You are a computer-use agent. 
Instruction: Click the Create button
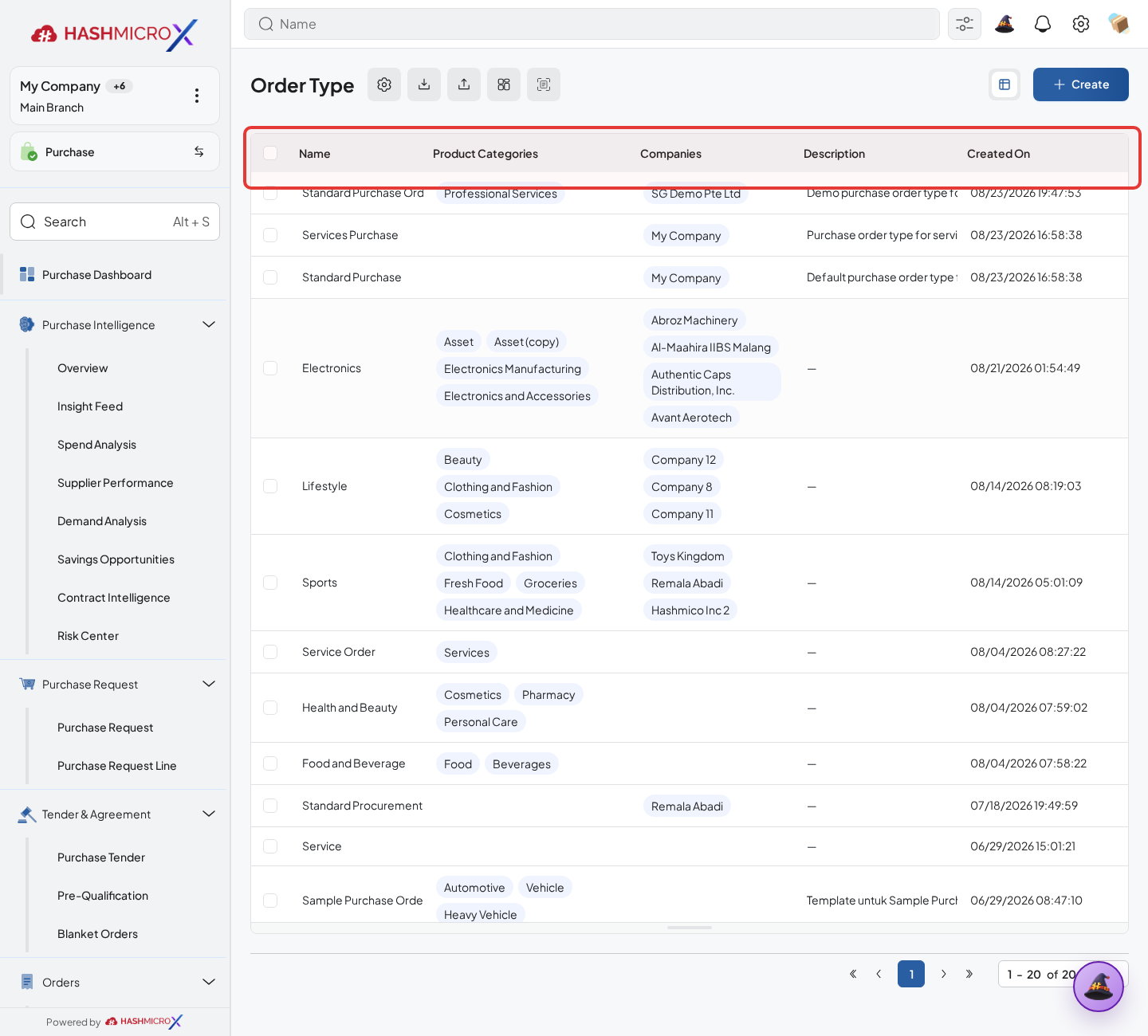1081,84
